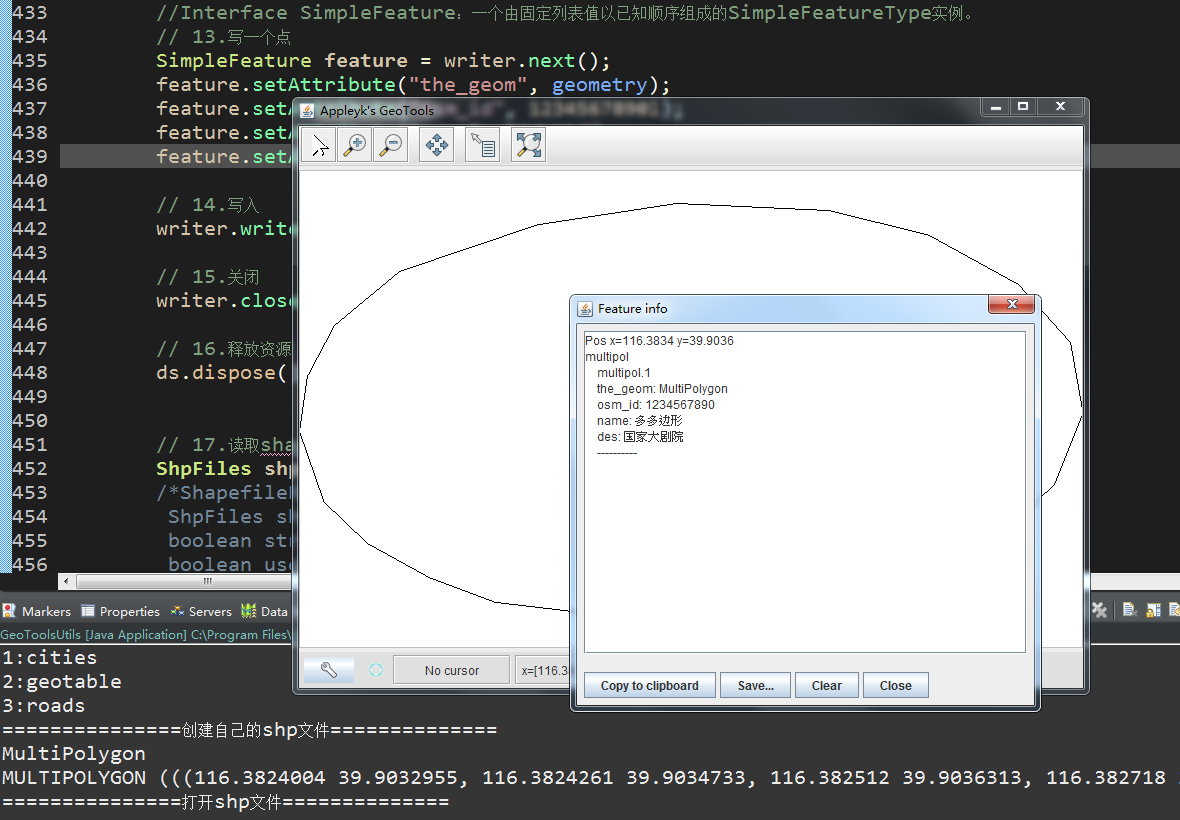
Task: Close the Feature info dialog with red X
Action: click(1011, 304)
